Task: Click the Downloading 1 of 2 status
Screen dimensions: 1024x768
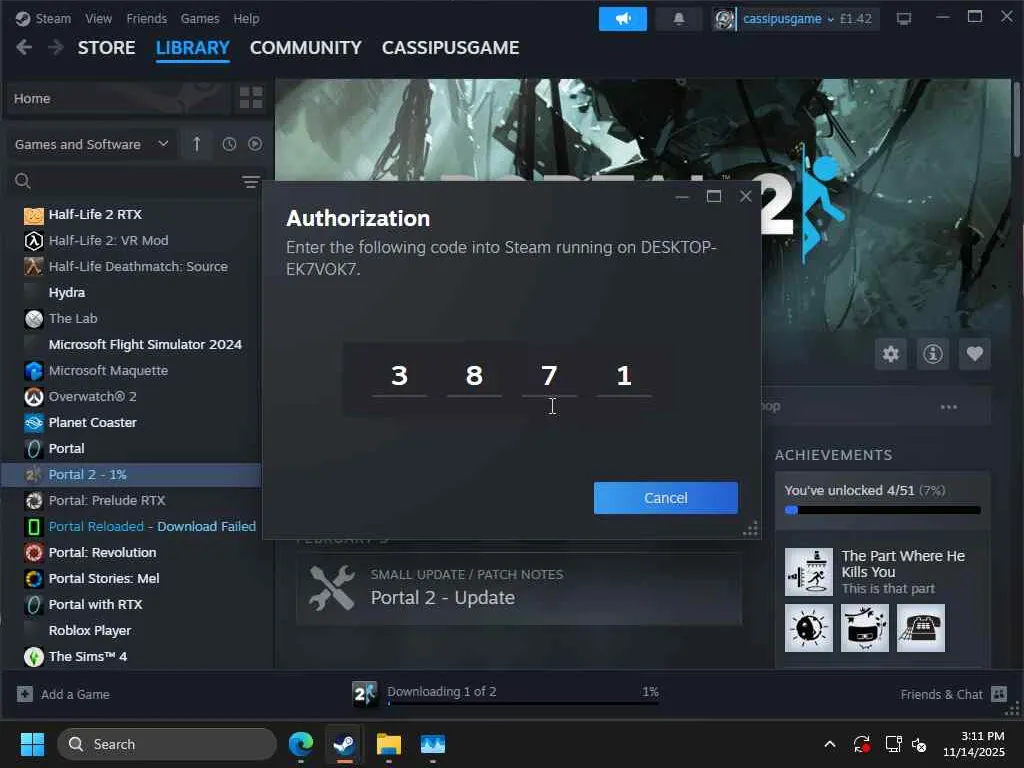Action: (x=441, y=692)
